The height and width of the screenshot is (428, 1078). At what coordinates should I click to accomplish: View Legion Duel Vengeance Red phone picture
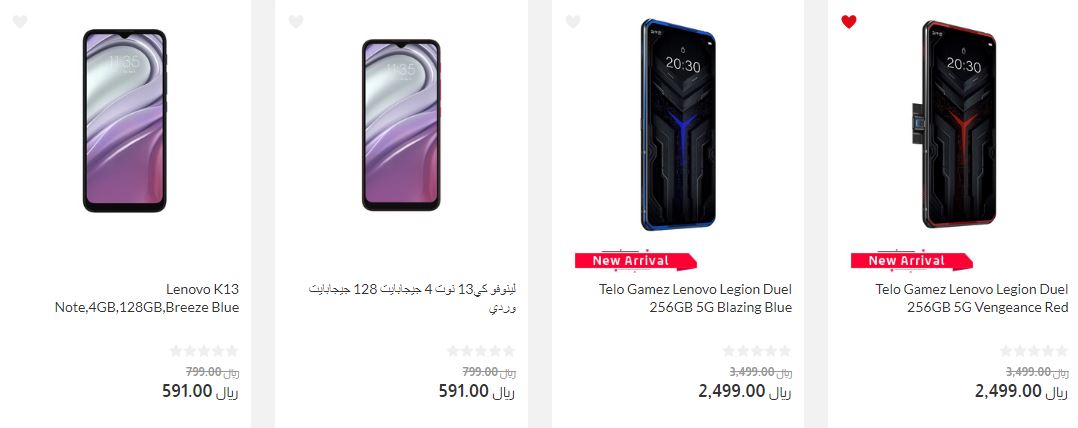[x=955, y=125]
